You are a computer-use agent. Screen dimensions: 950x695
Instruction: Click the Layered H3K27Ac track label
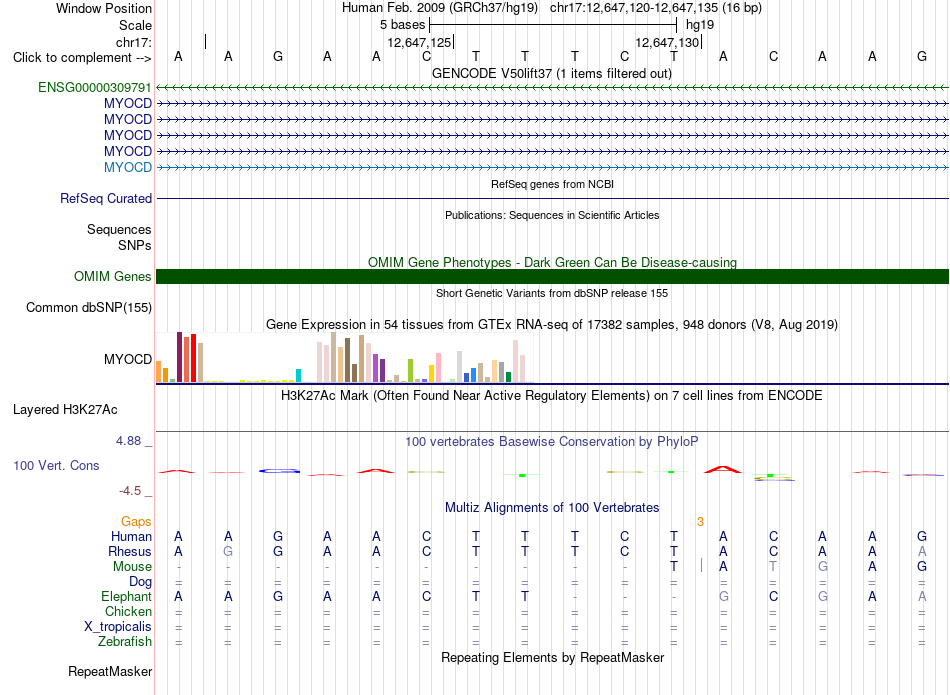65,410
